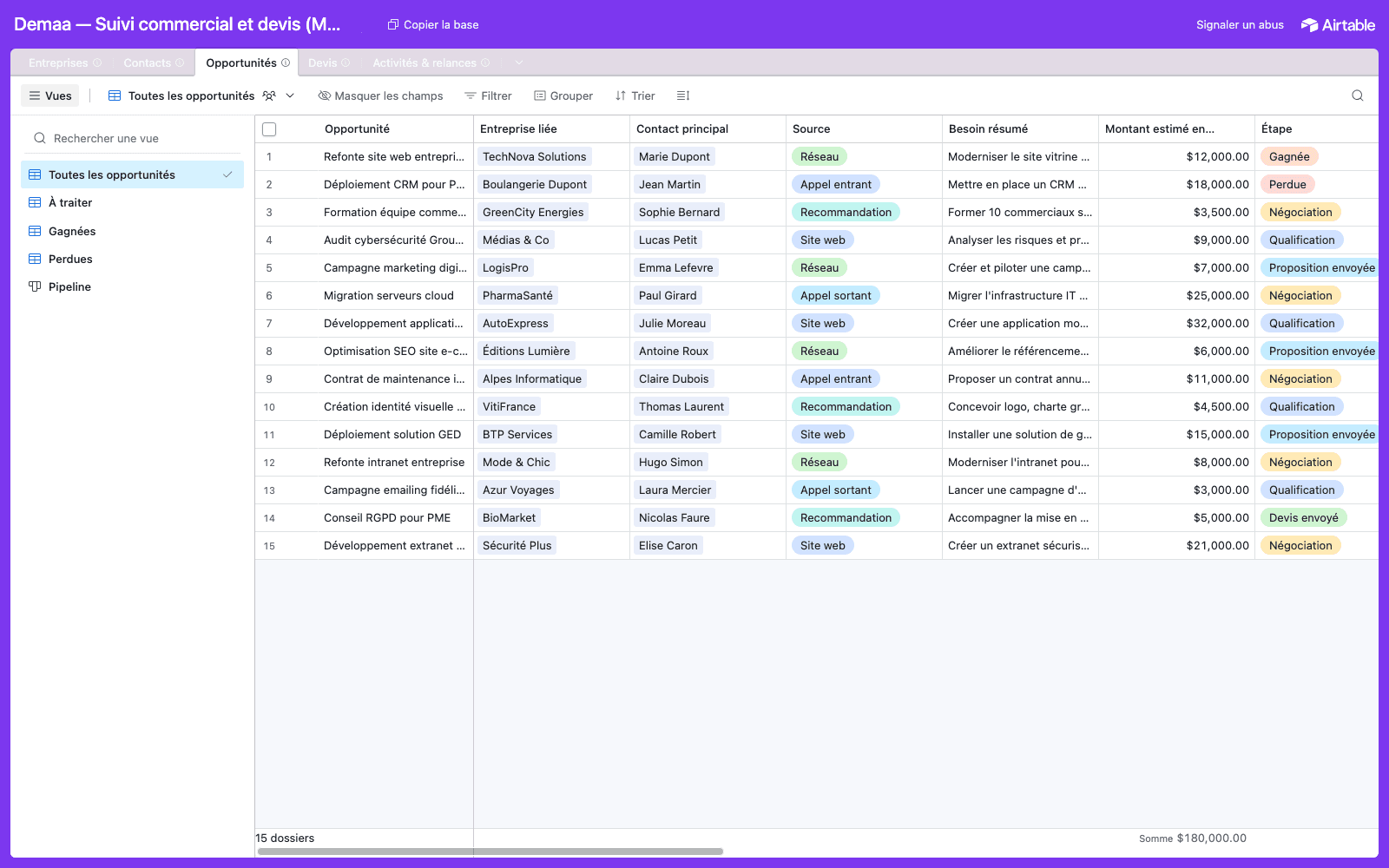Click Copier la base button
Image resolution: width=1389 pixels, height=868 pixels.
433,24
